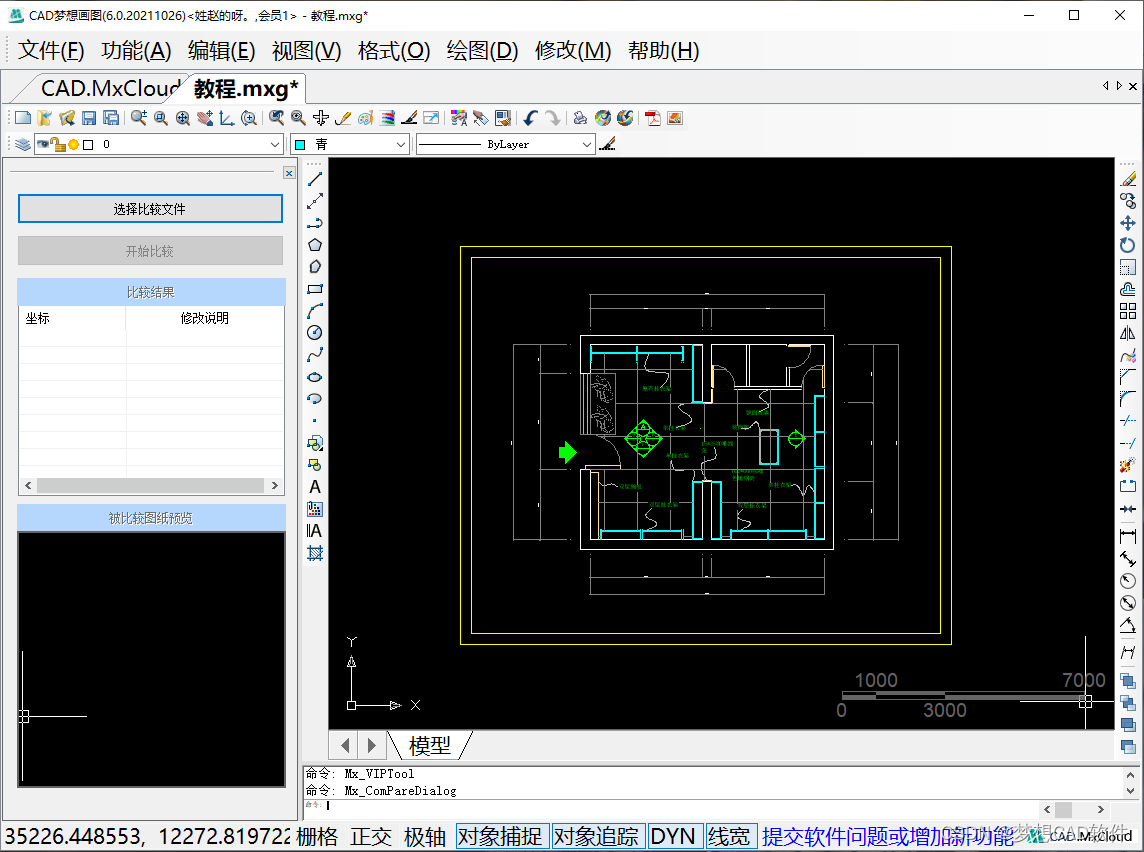Select the Hatch fill tool
The width and height of the screenshot is (1144, 852).
[x=315, y=553]
